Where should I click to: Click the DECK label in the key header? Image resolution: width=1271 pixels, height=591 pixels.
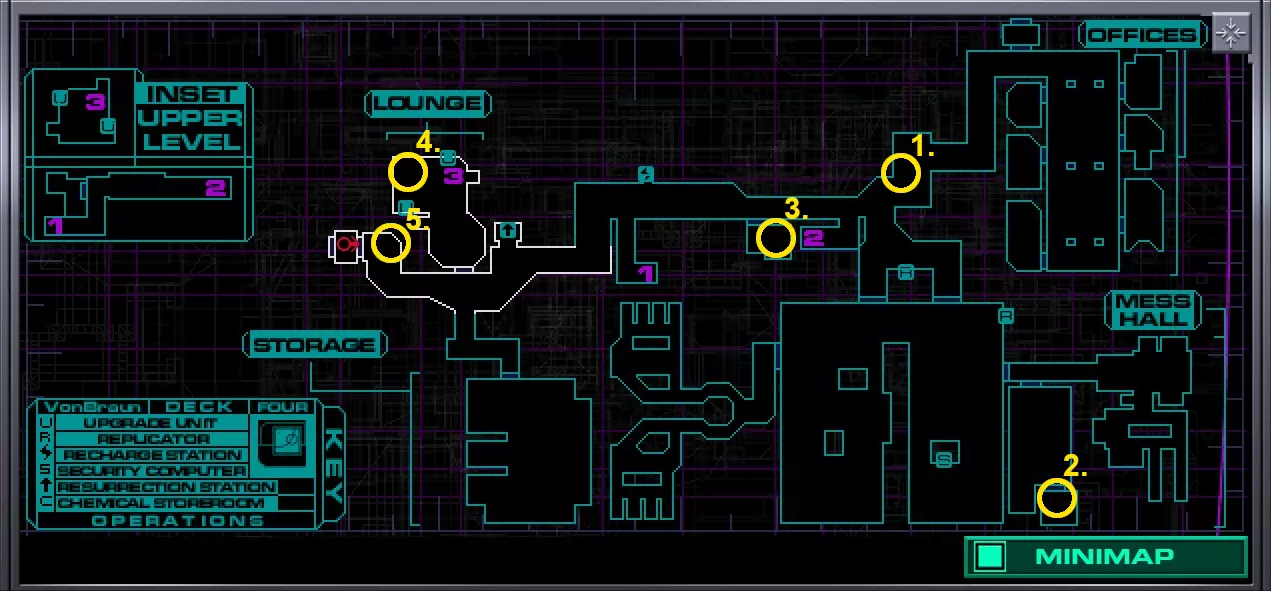pyautogui.click(x=199, y=407)
